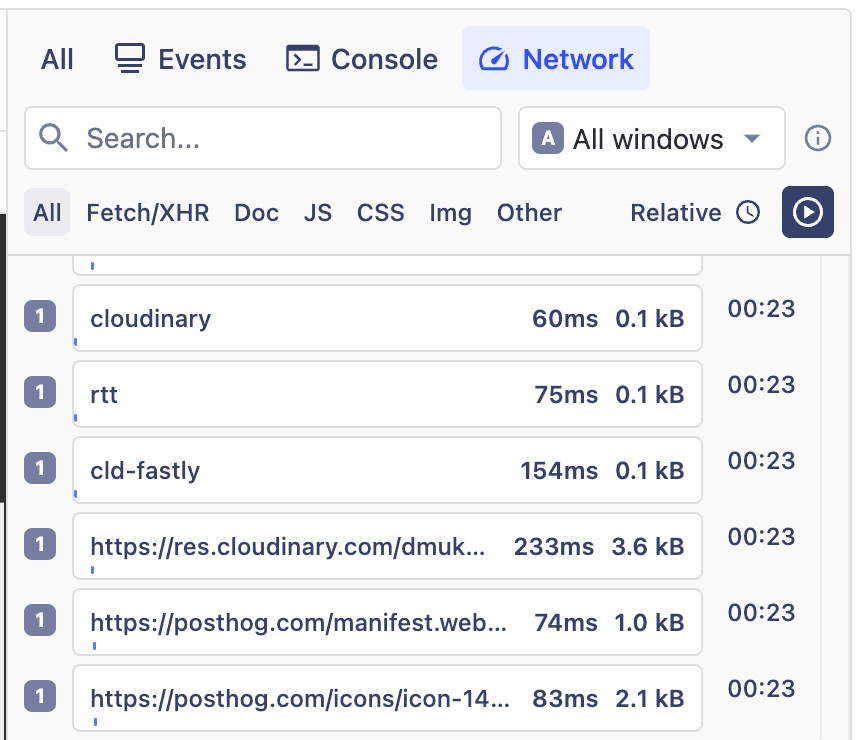
Task: Filter by Doc requests
Action: click(257, 212)
